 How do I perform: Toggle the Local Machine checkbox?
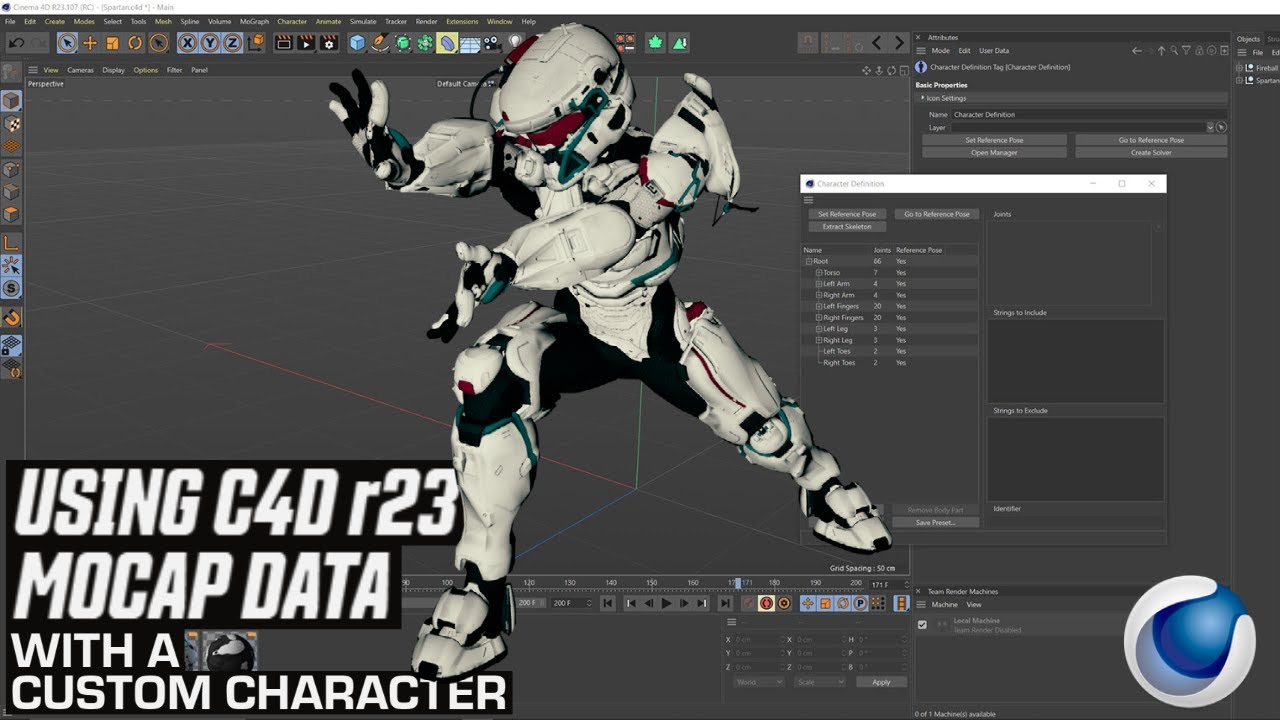point(922,625)
